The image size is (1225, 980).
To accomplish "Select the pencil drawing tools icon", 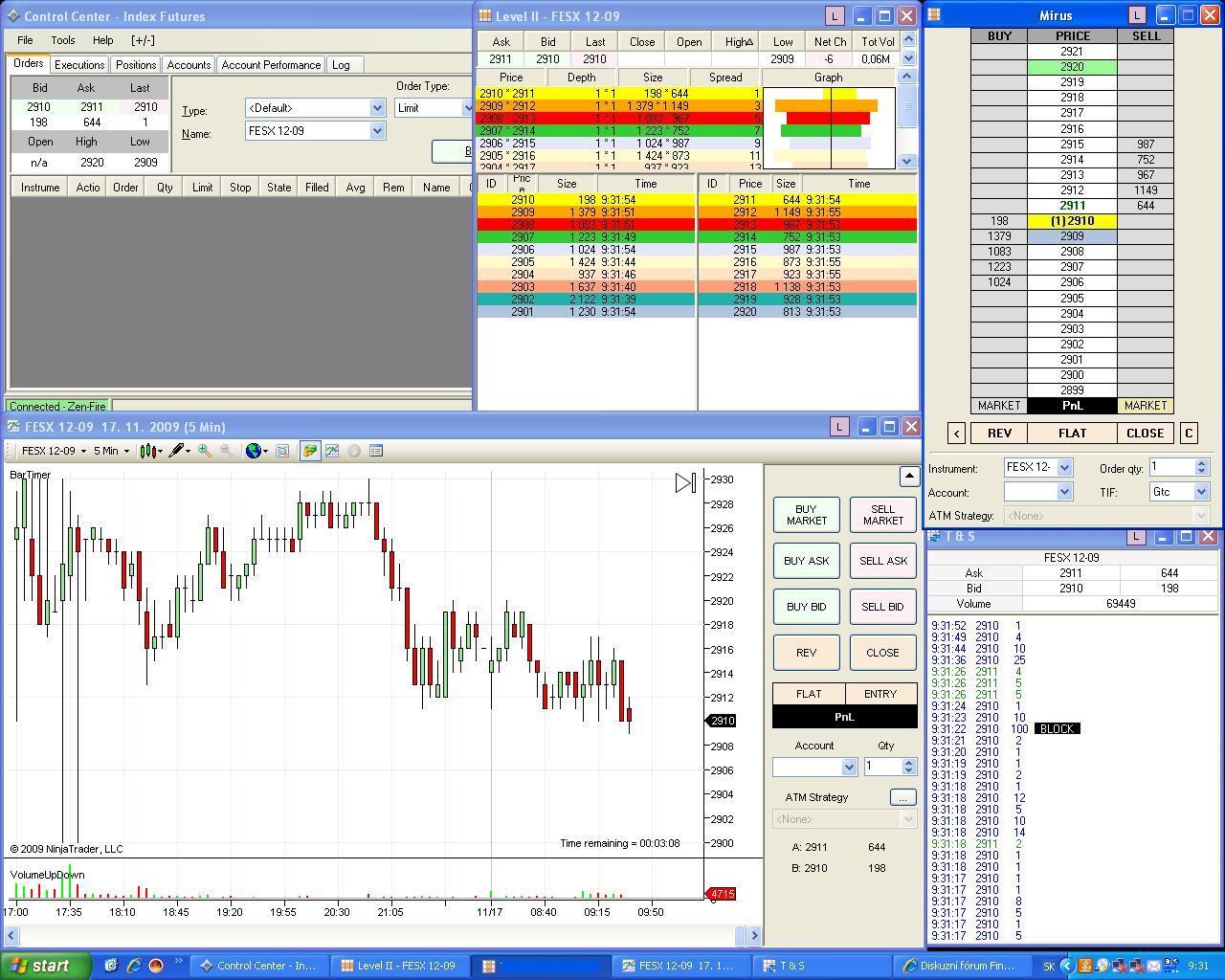I will click(x=176, y=451).
